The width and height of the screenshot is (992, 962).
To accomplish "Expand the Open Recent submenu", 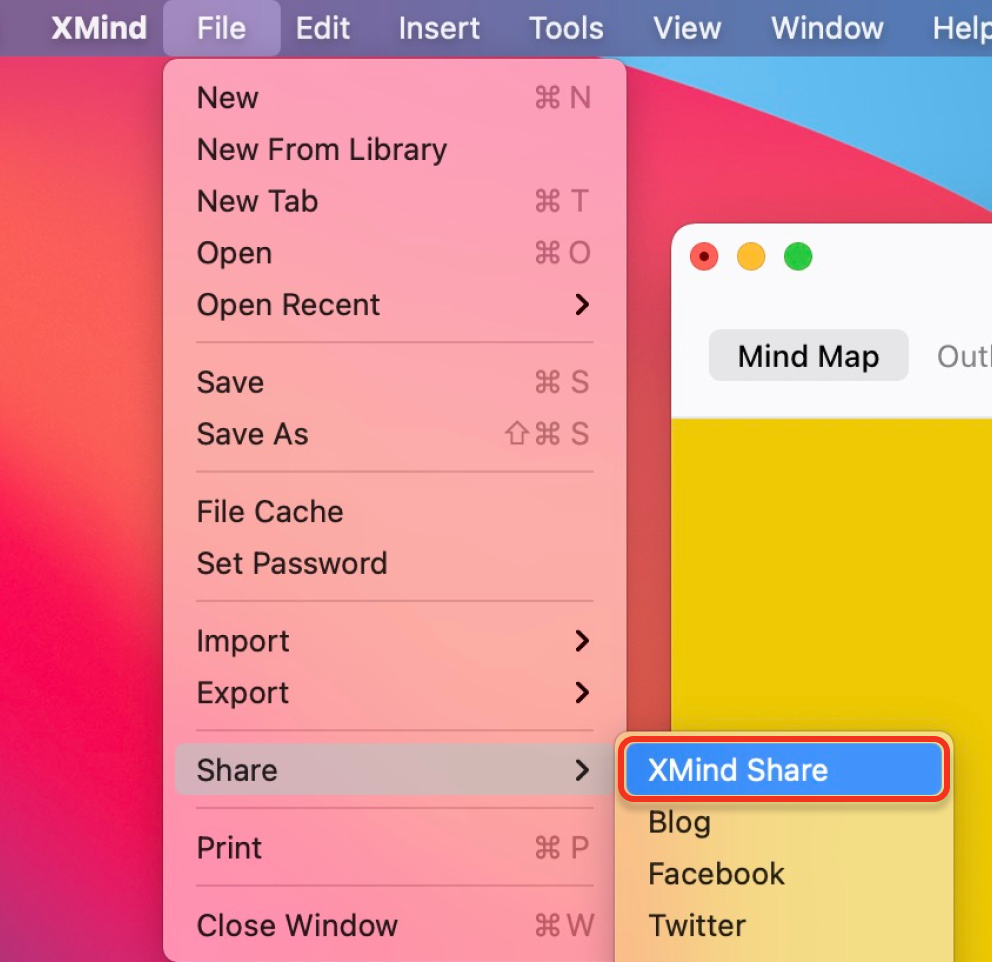I will point(395,305).
